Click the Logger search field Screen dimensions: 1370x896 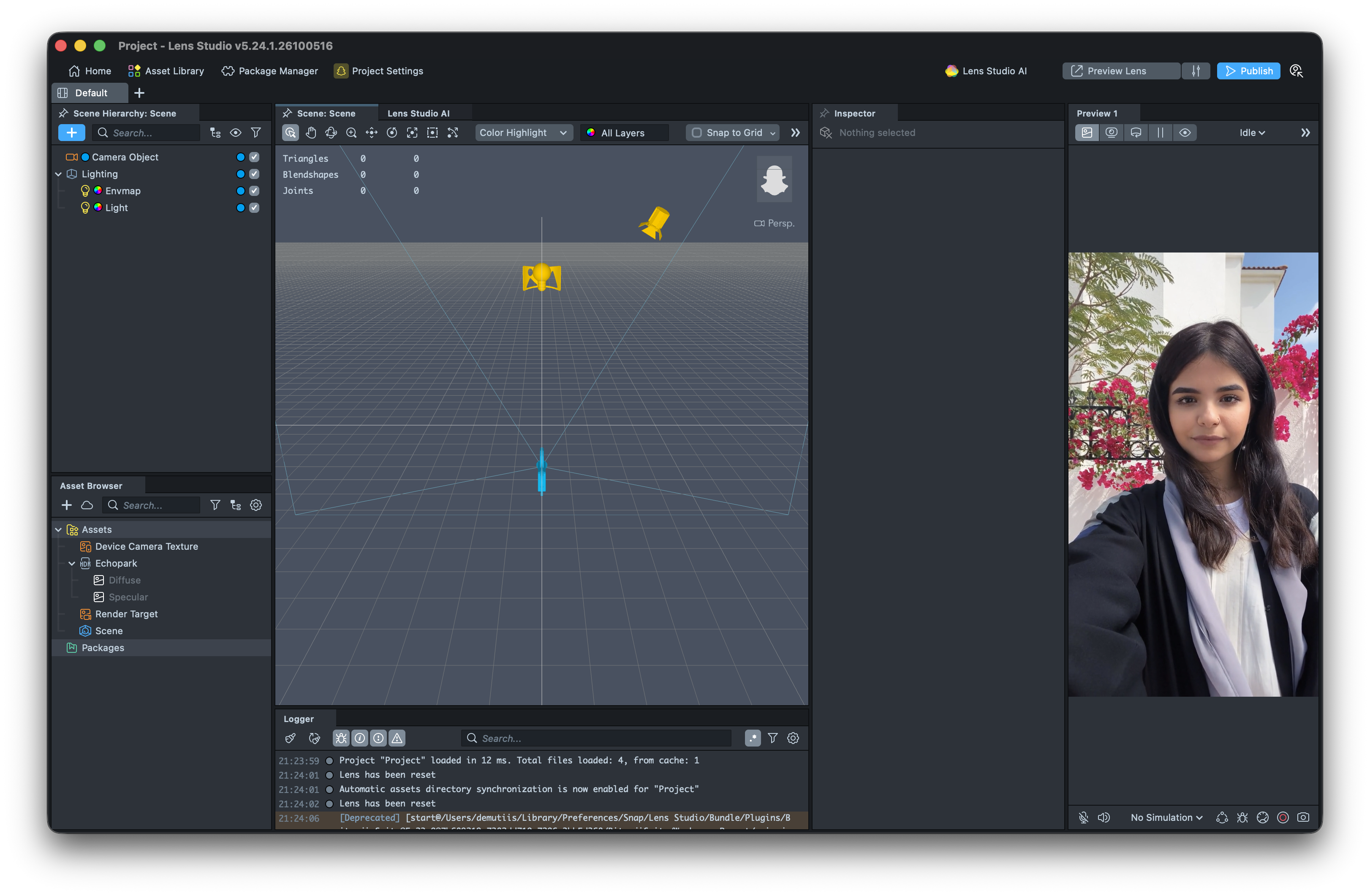(596, 739)
